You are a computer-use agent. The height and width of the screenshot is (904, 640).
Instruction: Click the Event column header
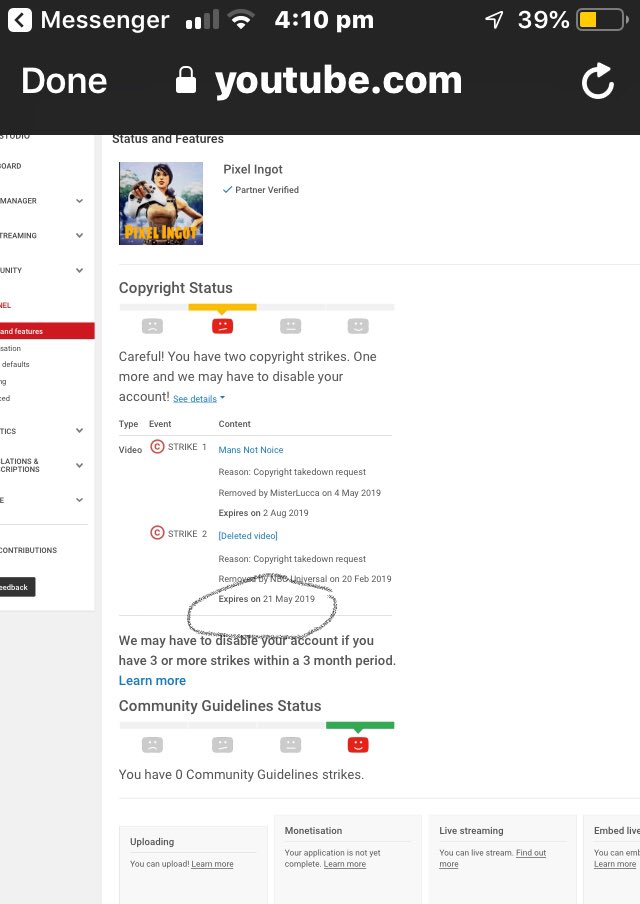pos(160,424)
